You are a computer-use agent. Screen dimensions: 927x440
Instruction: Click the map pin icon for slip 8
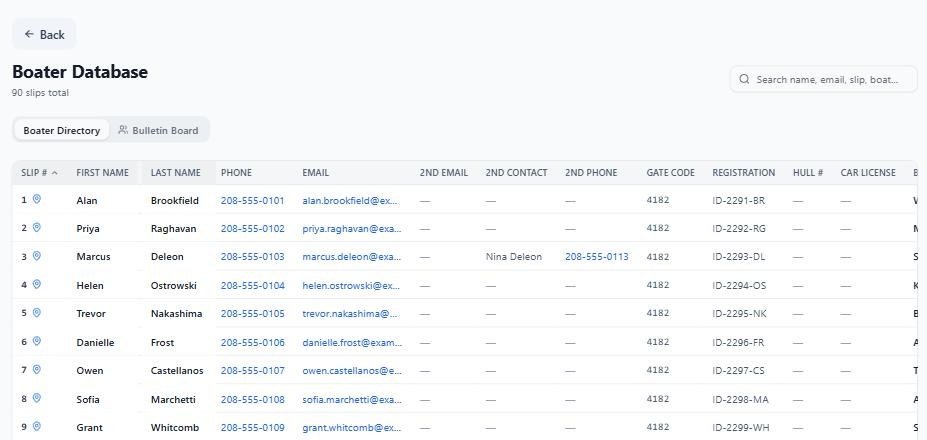[x=36, y=398]
